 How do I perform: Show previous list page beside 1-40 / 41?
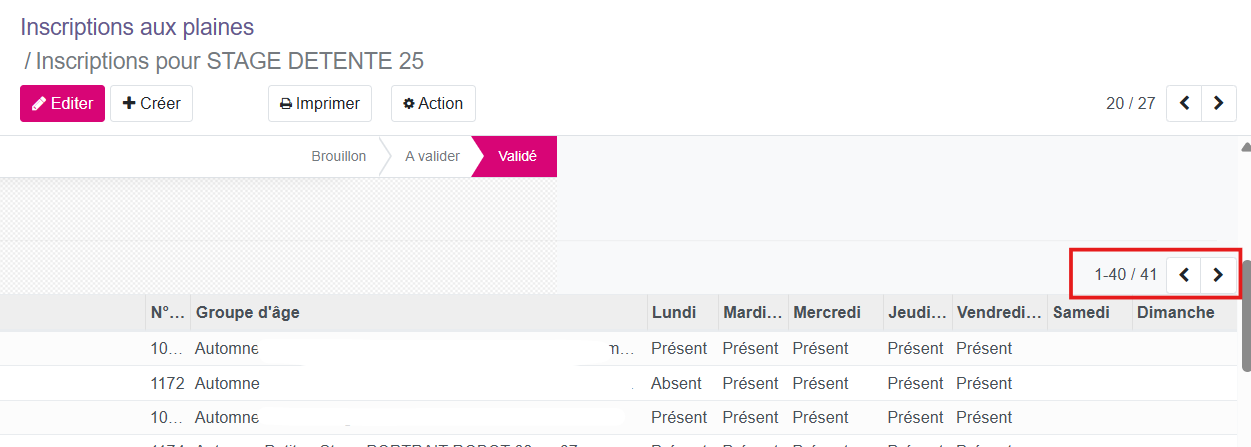tap(1184, 275)
